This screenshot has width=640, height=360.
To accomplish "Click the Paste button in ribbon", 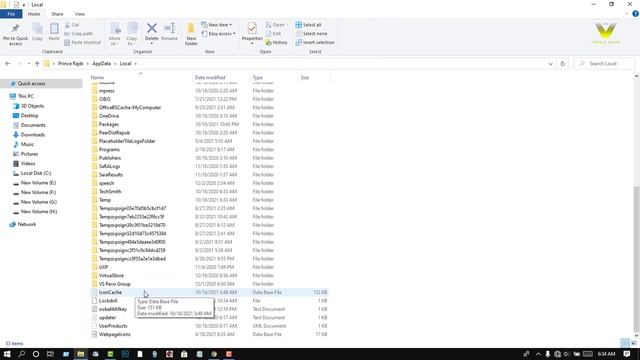I will point(54,32).
